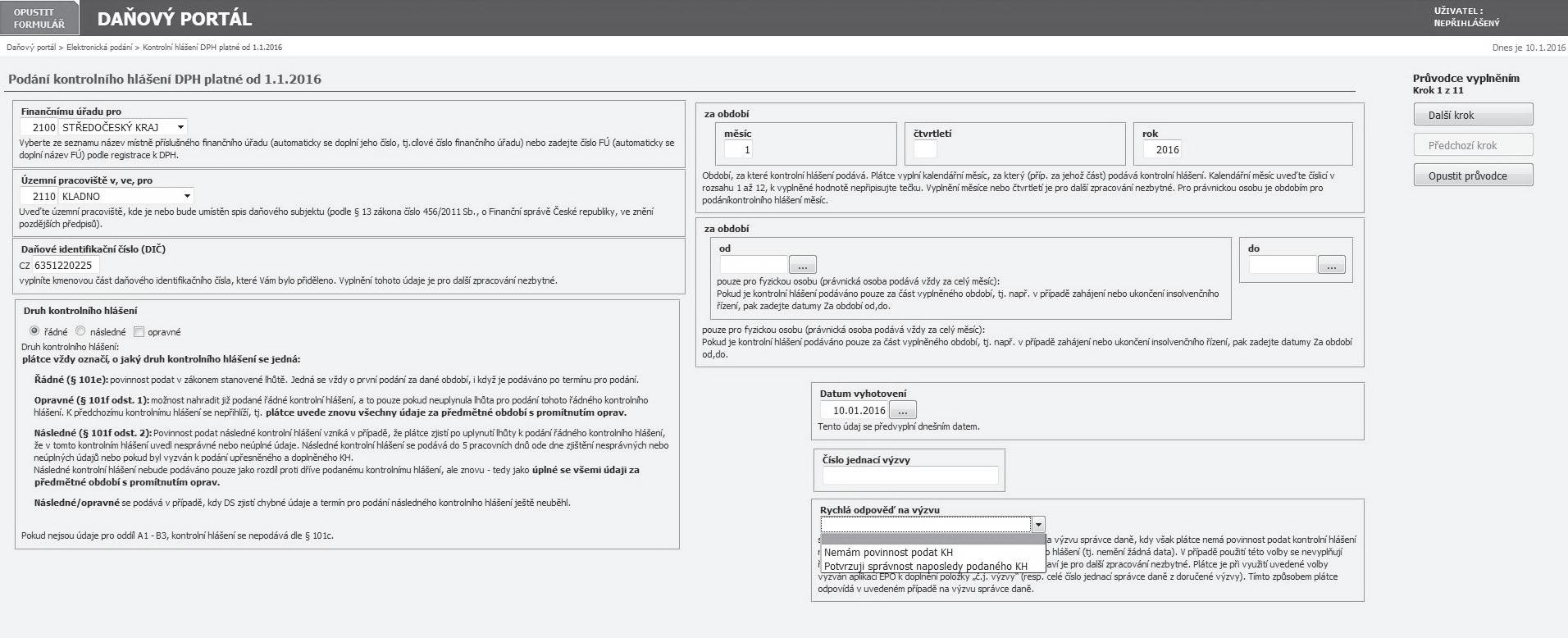Click the rok field with 2016
Viewport: 1568px width, 638px height.
coord(1163,149)
